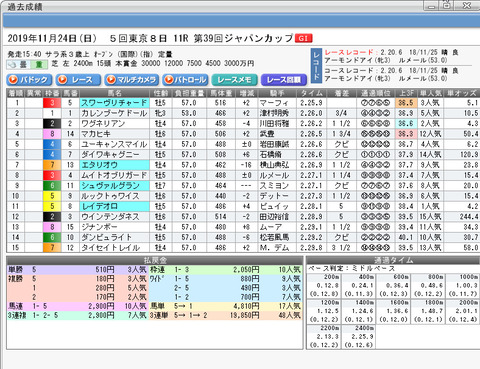Click the race title 第39回ジャパンカップ

coord(243,38)
